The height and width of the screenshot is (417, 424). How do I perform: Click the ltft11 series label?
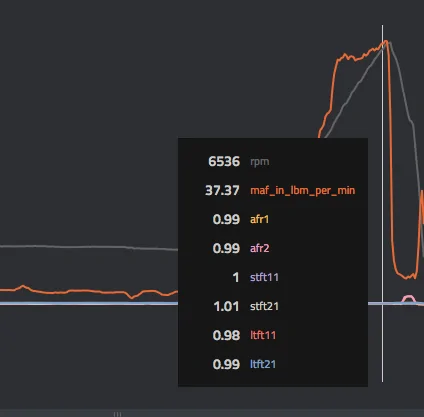tap(263, 335)
